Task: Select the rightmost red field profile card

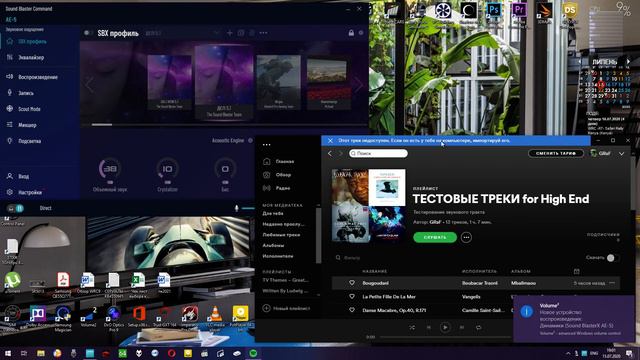Action: tap(329, 84)
